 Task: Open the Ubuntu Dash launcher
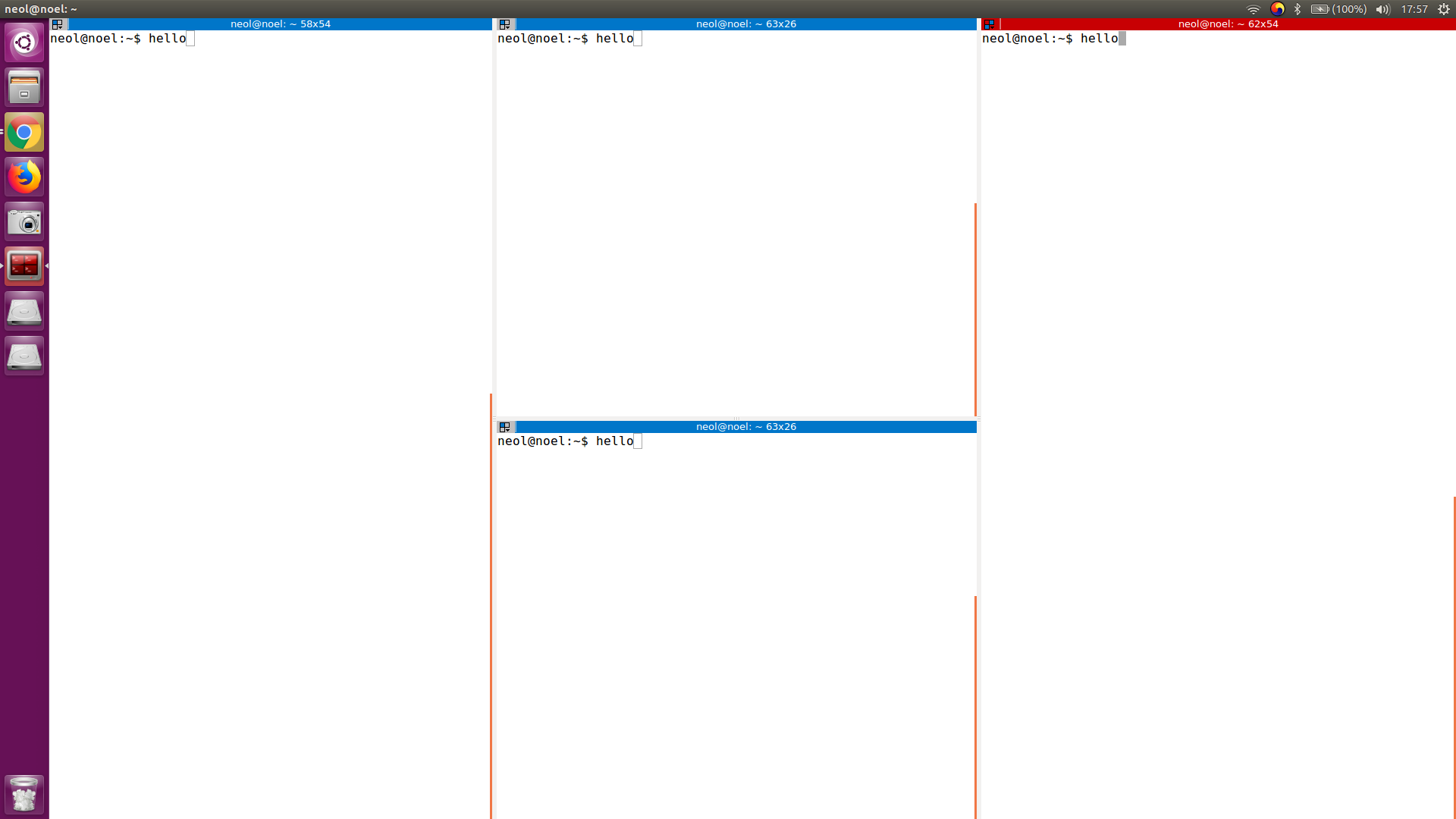pos(24,42)
